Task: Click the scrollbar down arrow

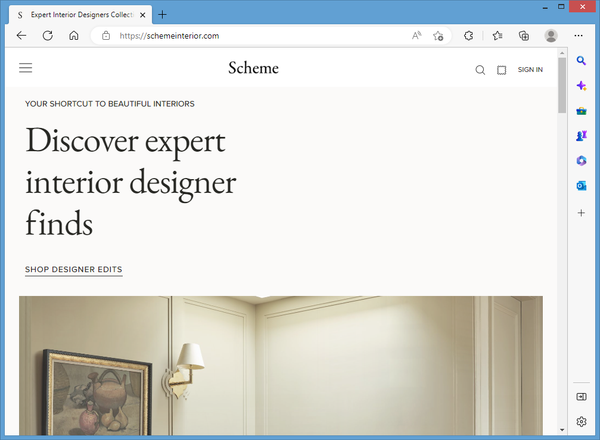Action: coord(562,430)
